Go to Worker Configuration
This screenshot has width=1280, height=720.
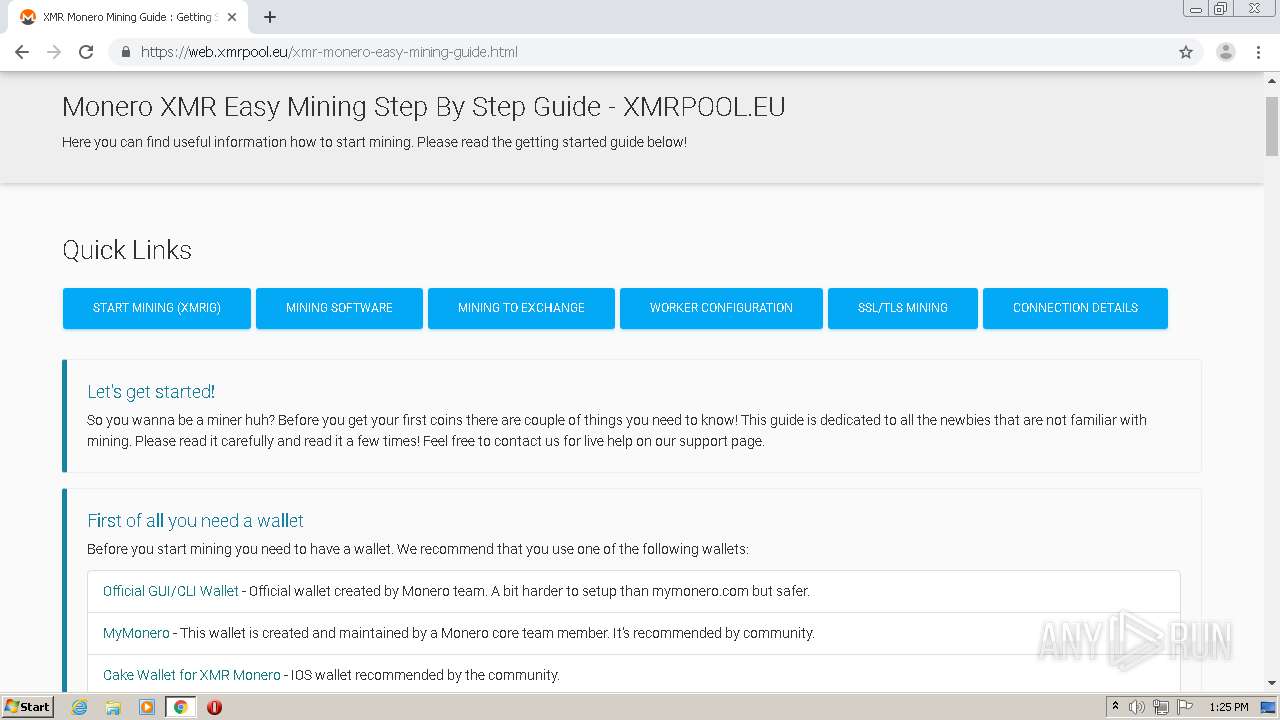tap(721, 308)
